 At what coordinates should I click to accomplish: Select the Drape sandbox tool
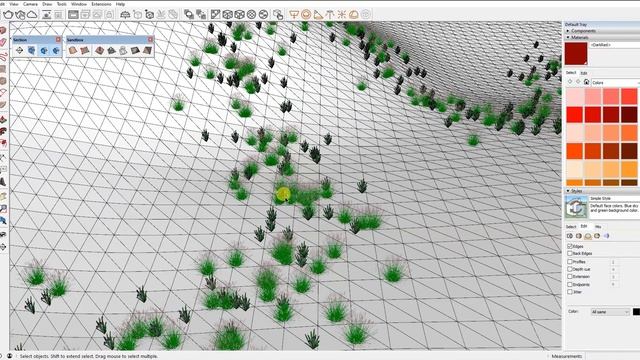point(123,50)
